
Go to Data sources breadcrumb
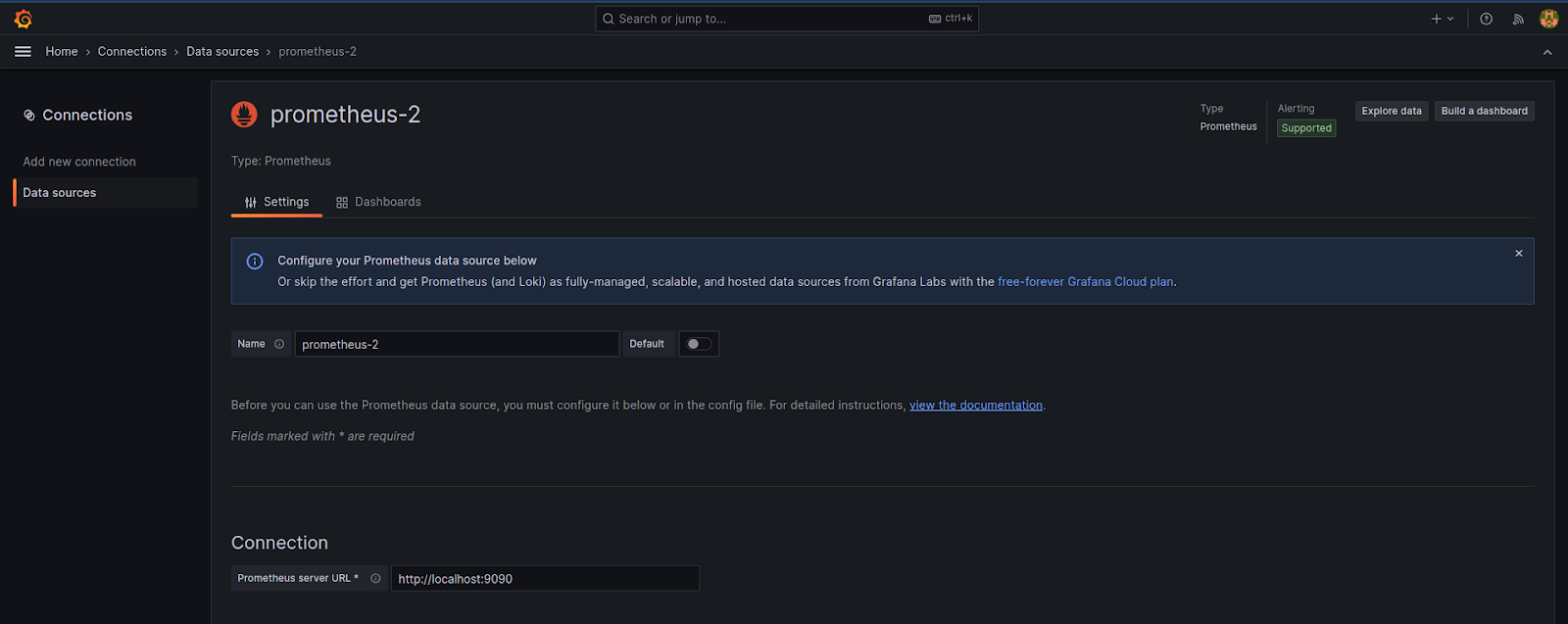tap(222, 51)
